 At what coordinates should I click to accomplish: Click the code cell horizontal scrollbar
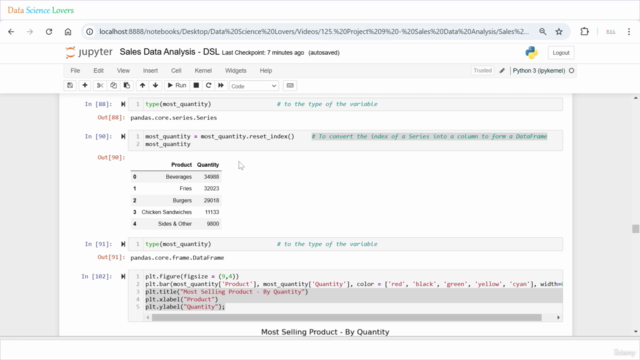point(347,318)
